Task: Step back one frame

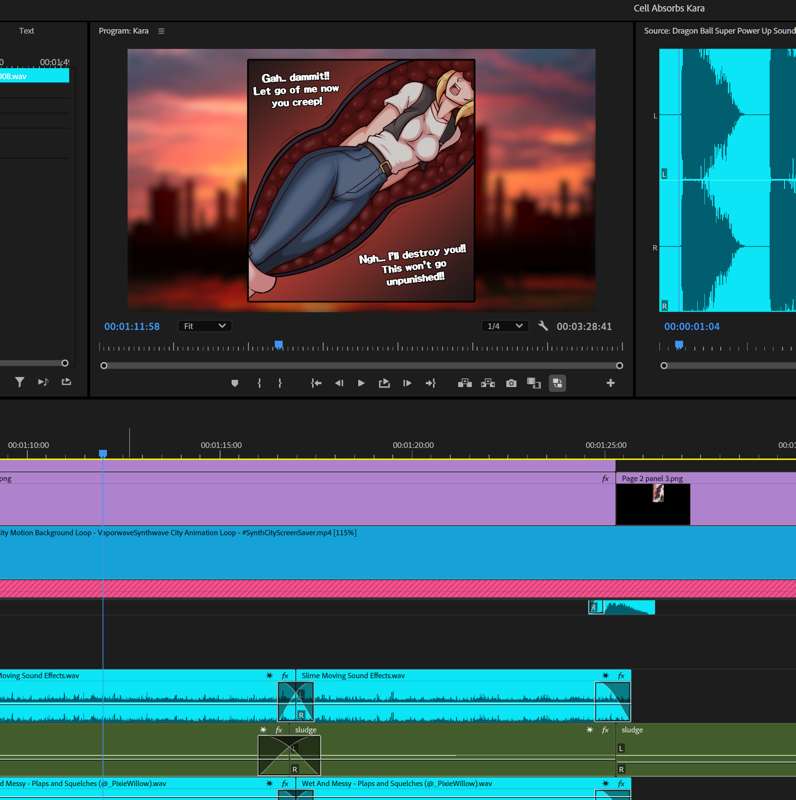Action: click(339, 383)
